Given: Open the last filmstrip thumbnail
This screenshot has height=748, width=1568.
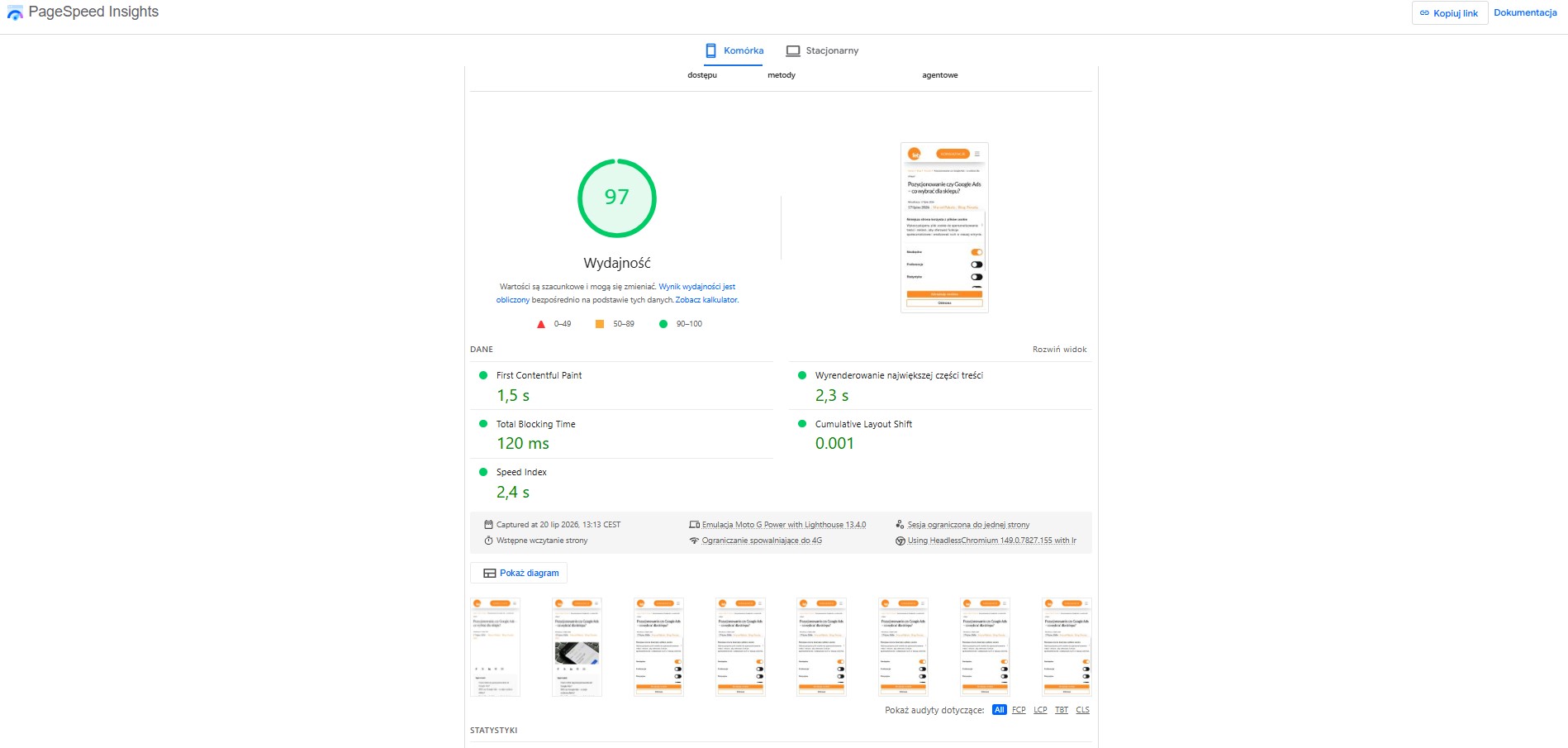Looking at the screenshot, I should coord(1067,647).
